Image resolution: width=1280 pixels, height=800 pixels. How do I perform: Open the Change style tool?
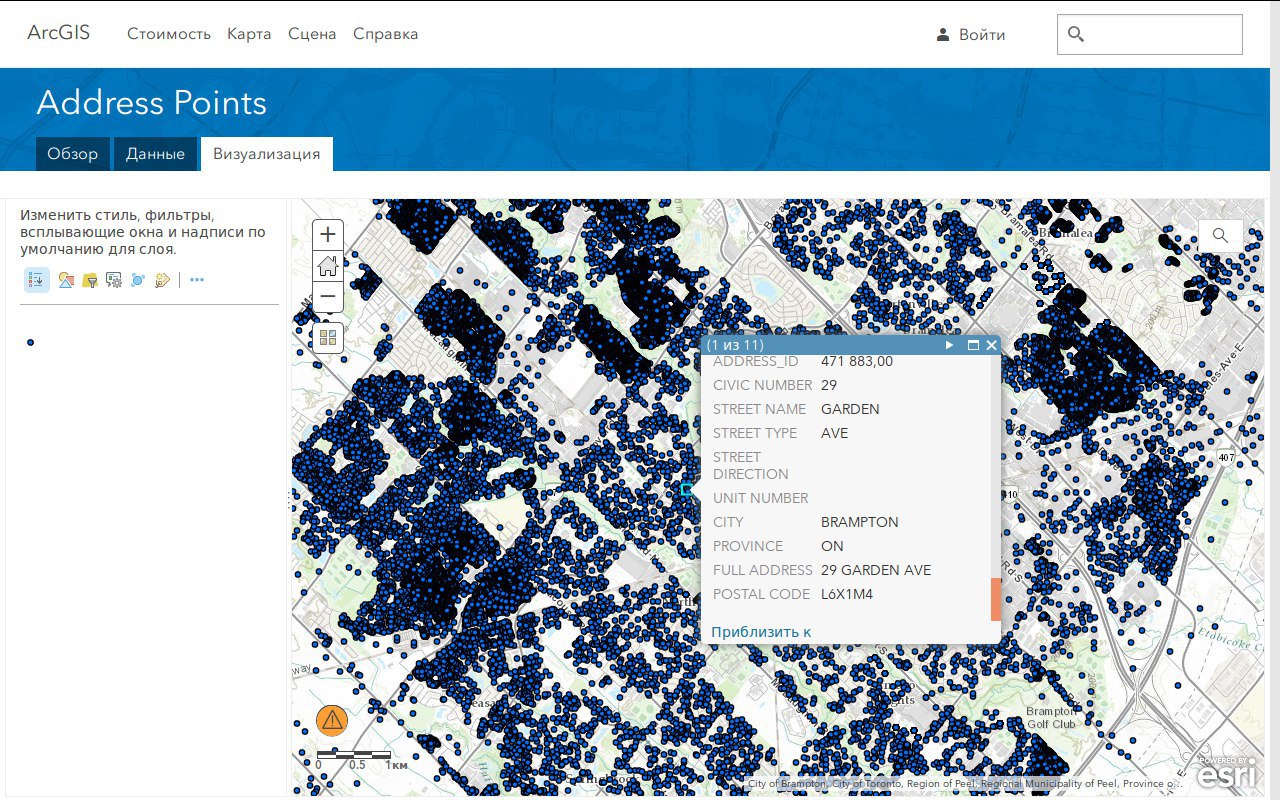coord(65,280)
